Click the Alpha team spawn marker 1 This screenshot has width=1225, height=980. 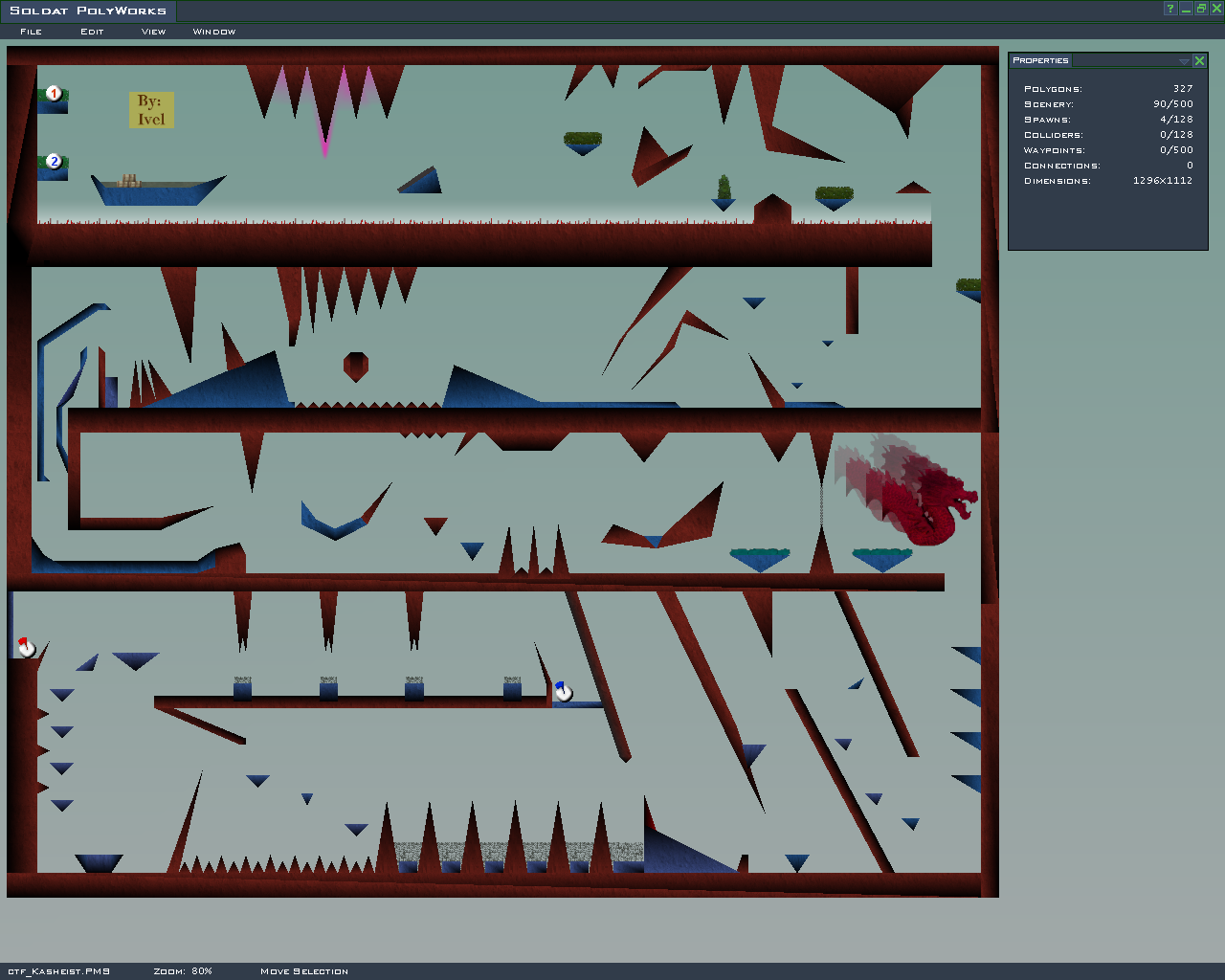coord(54,93)
